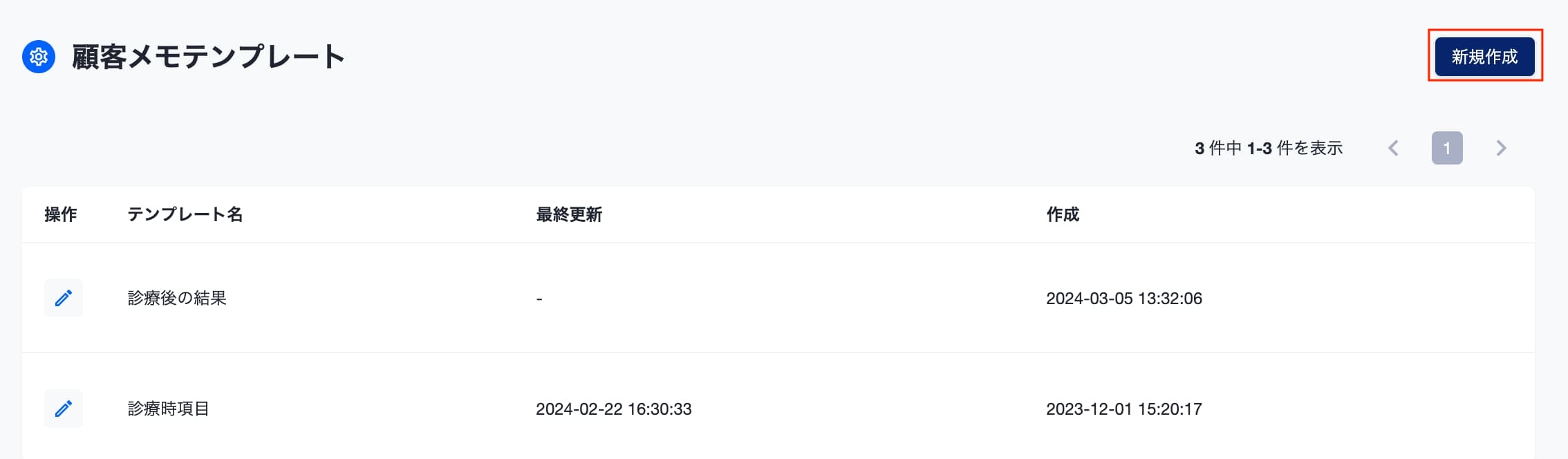Select the 2024-03-05 13:32:06 creation date cell
This screenshot has height=459, width=1568.
tap(1124, 298)
